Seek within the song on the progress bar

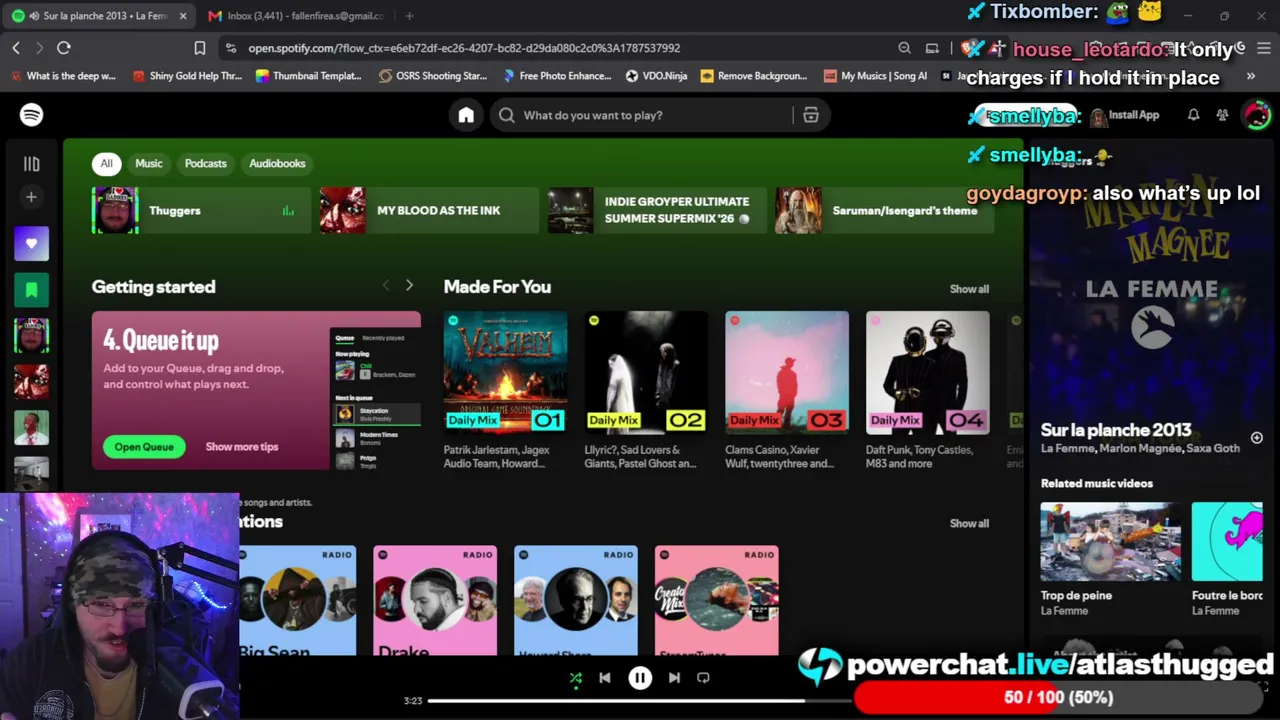[640, 701]
